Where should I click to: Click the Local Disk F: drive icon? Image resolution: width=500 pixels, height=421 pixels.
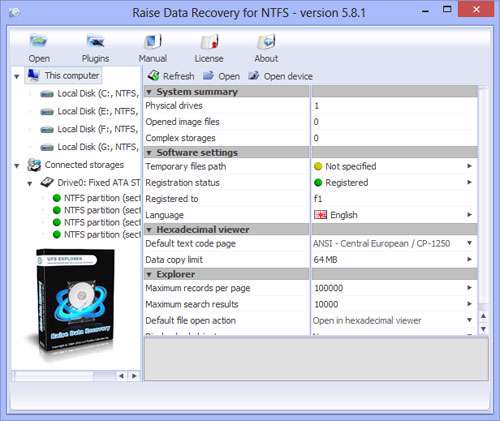[47, 129]
